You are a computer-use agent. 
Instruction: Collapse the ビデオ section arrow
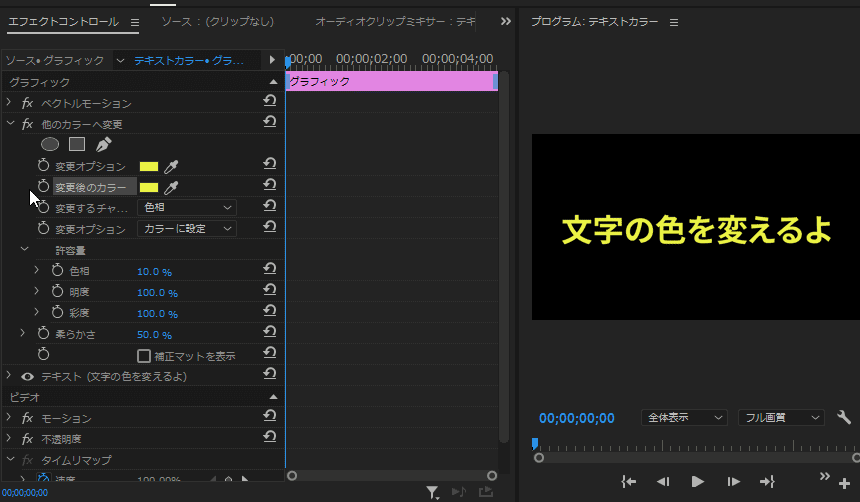point(274,397)
